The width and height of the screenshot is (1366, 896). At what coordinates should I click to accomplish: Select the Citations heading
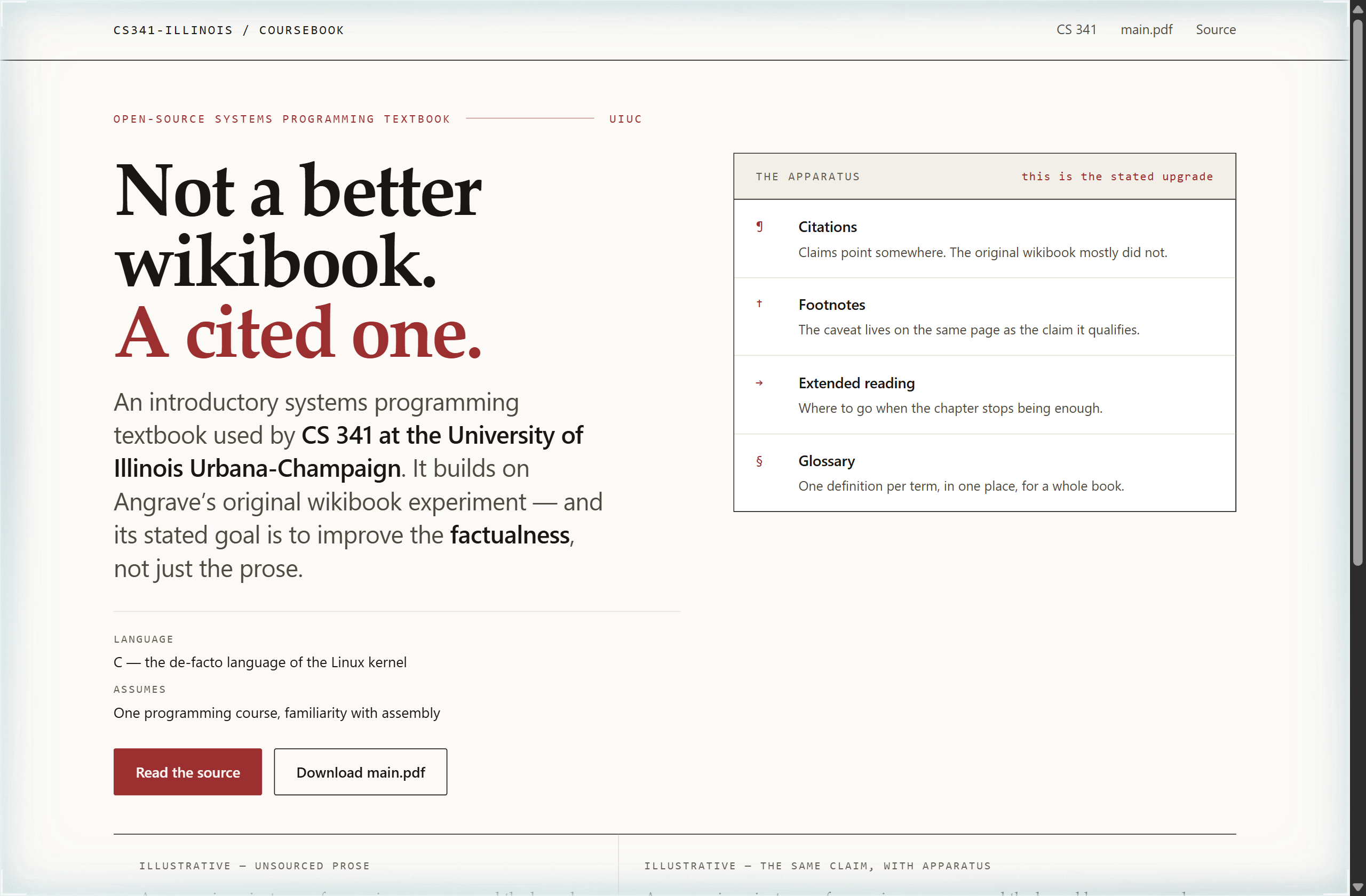click(x=827, y=227)
